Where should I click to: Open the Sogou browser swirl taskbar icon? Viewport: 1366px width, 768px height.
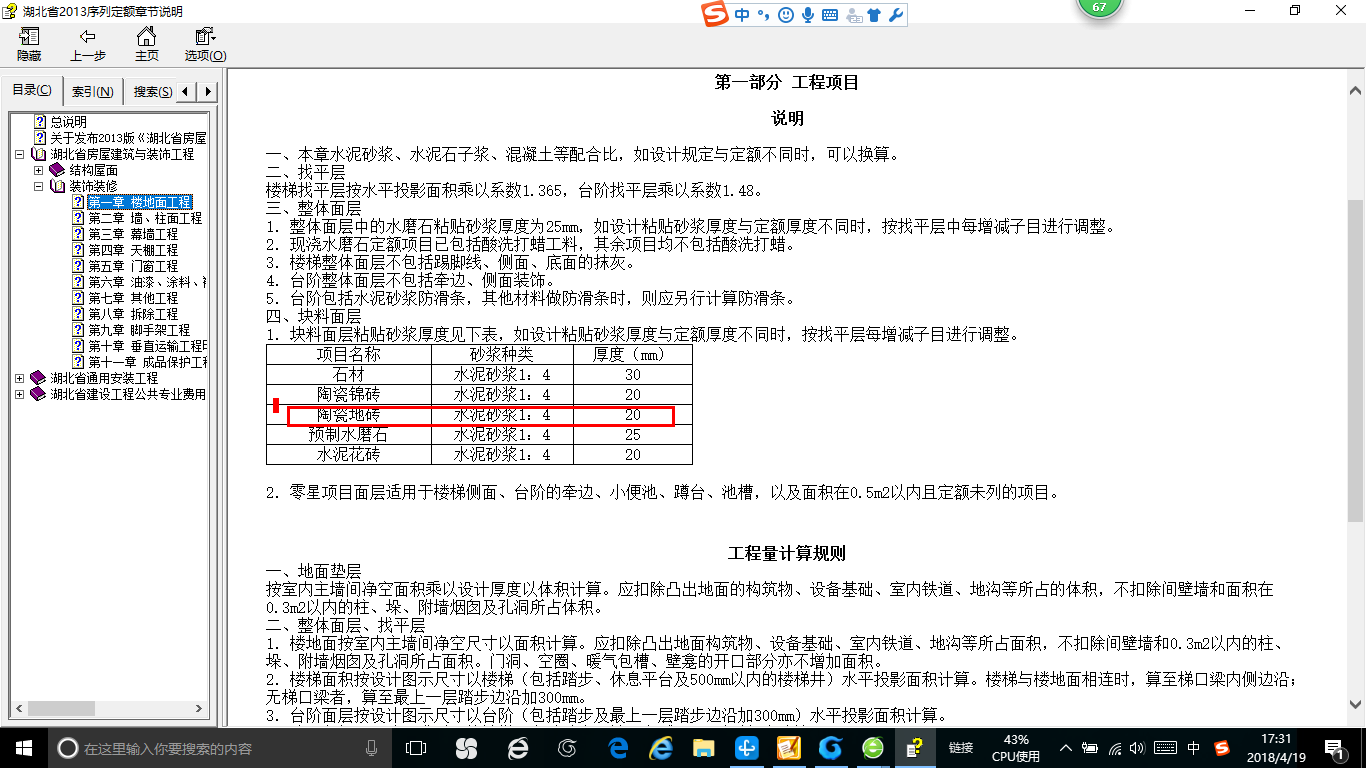567,748
